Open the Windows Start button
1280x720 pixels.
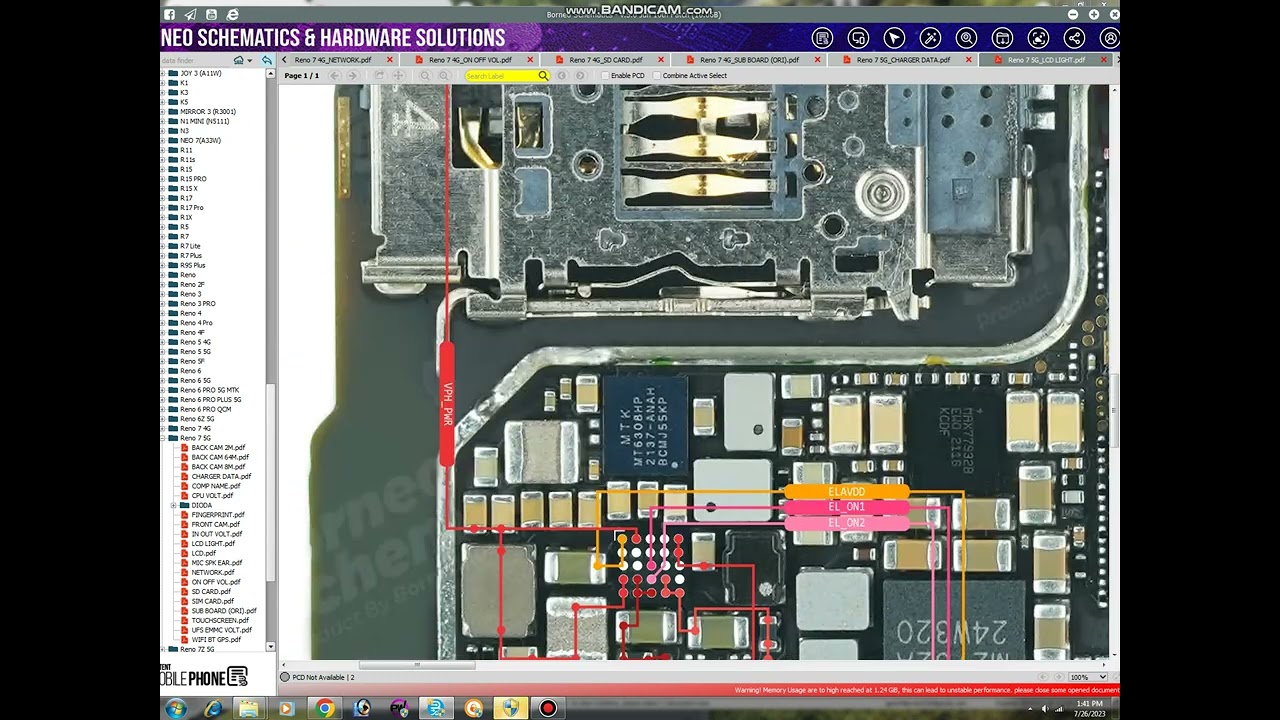tap(175, 708)
